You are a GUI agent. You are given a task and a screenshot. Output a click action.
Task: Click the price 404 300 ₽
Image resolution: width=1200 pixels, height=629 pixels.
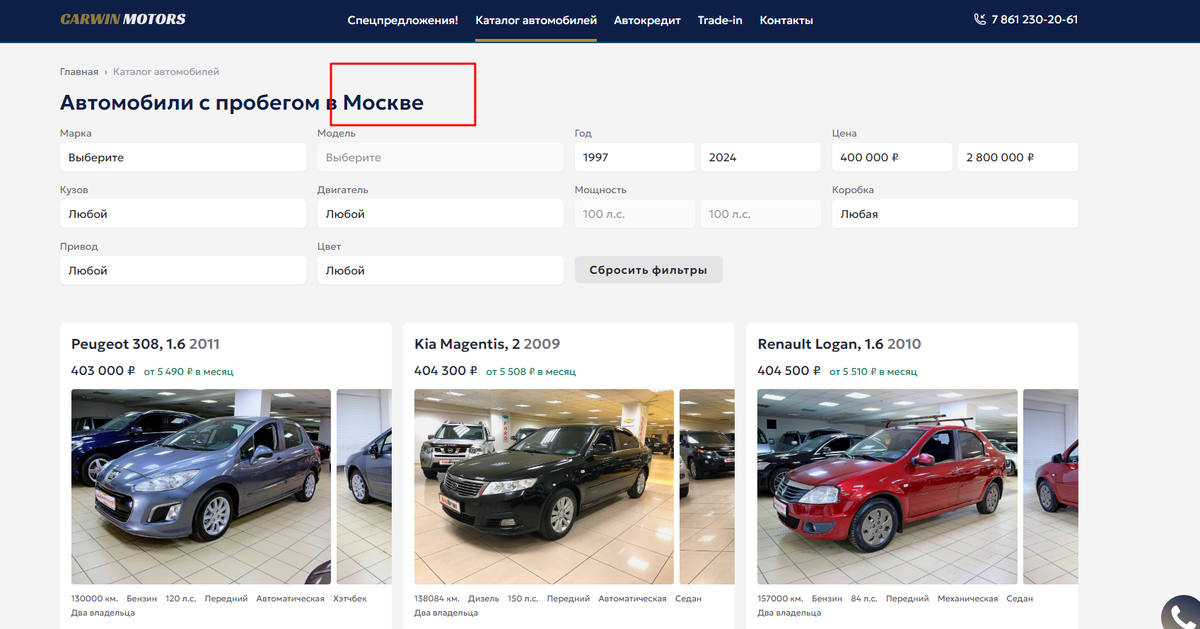click(x=446, y=371)
